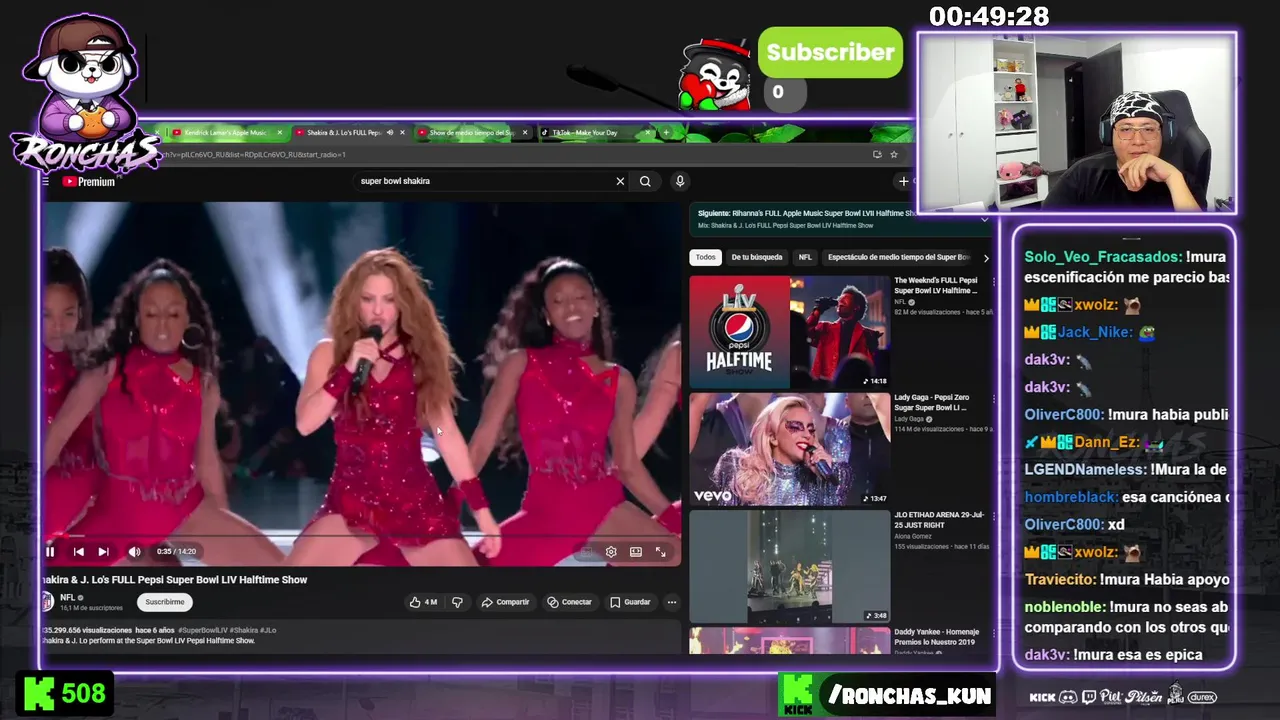Clear the search text with X icon

pyautogui.click(x=620, y=181)
